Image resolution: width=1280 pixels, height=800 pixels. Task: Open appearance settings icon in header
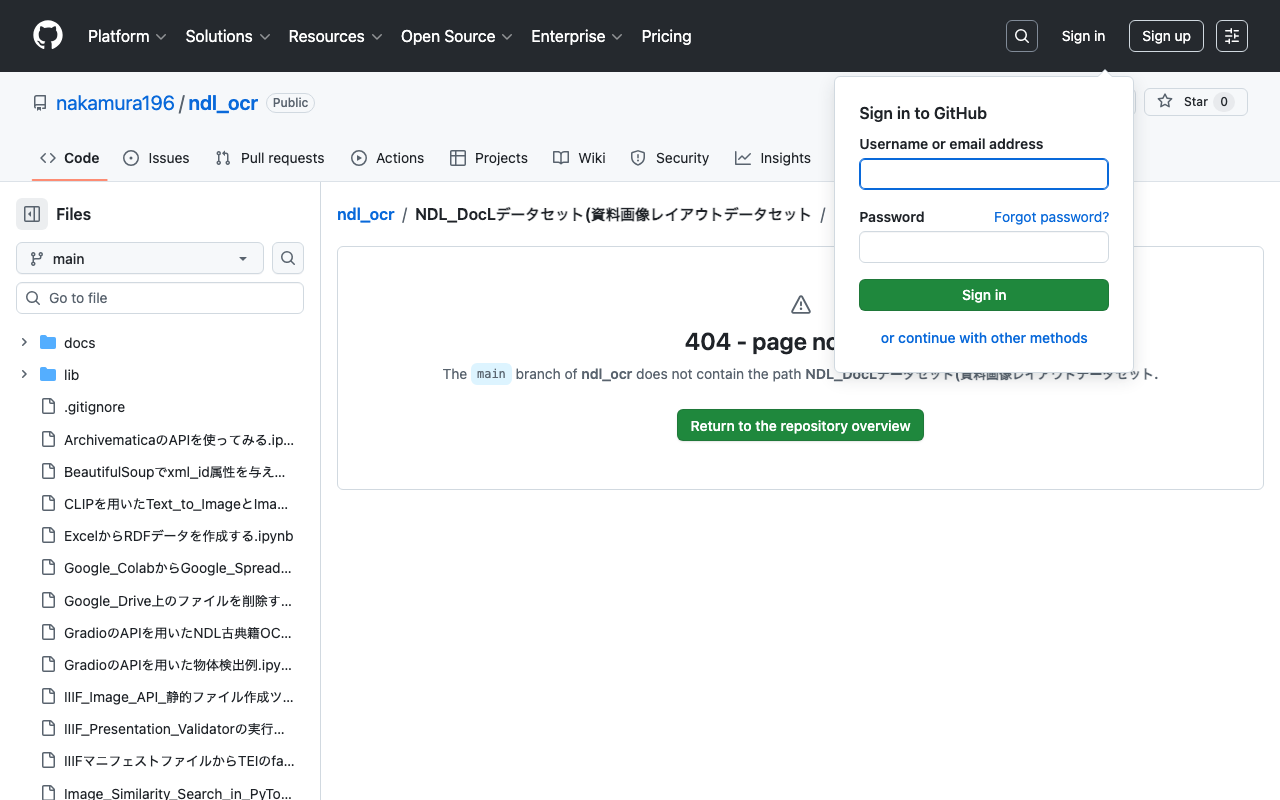coord(1231,36)
